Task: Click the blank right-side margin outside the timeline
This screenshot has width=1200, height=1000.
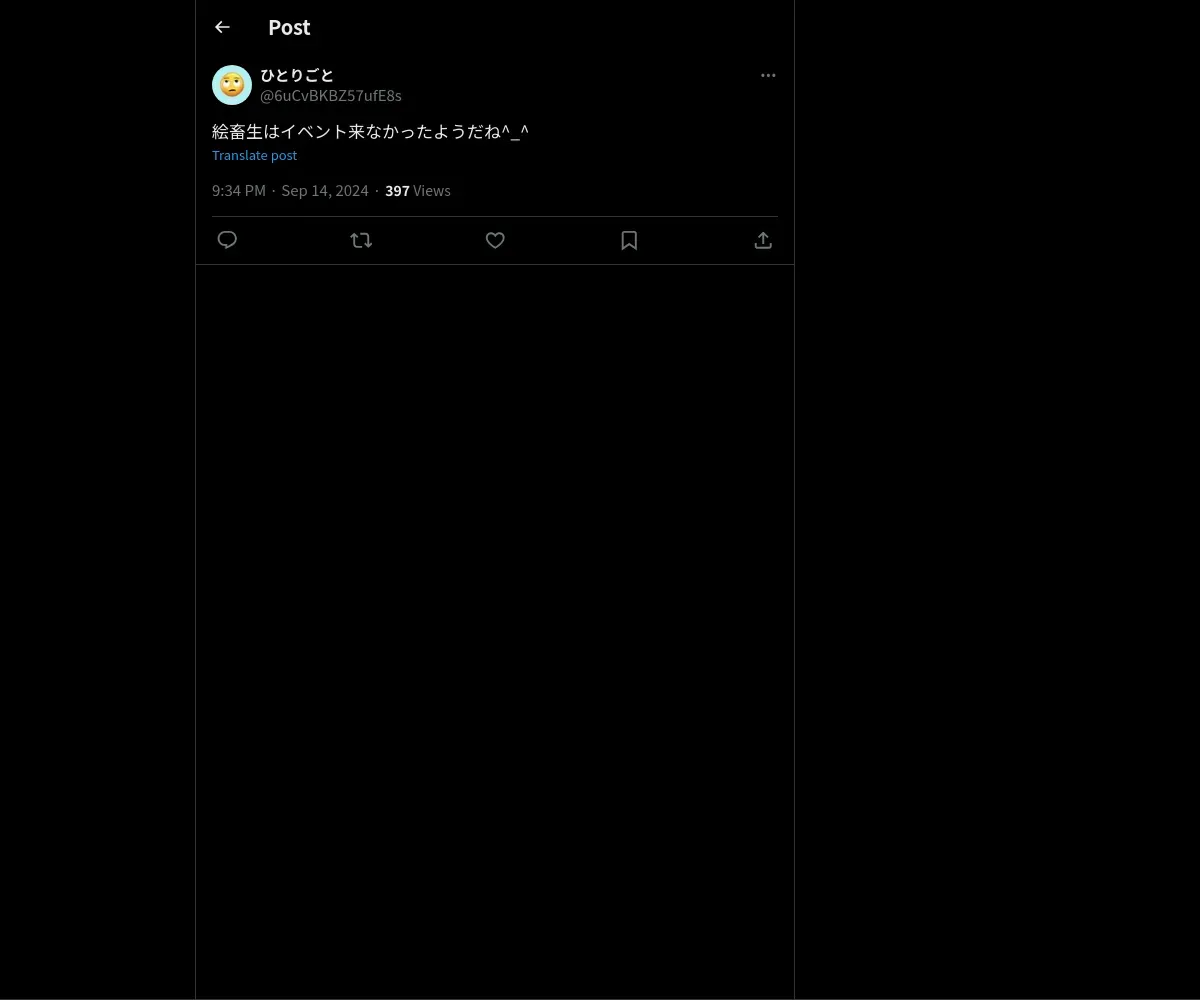Action: pos(997,500)
